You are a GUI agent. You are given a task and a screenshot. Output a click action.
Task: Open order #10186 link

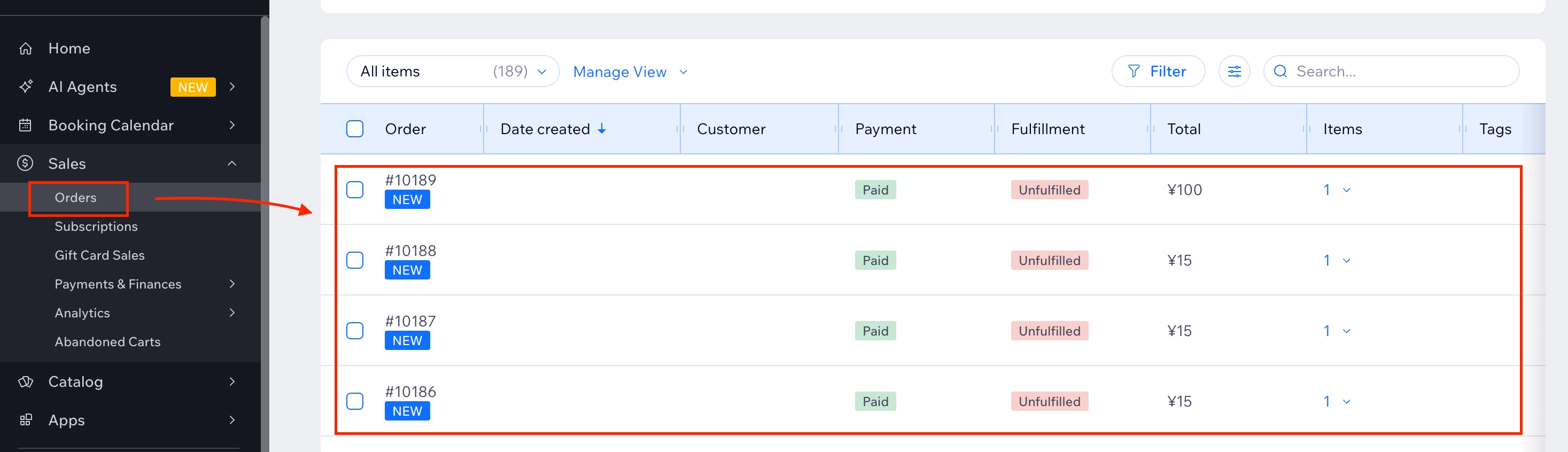tap(411, 392)
